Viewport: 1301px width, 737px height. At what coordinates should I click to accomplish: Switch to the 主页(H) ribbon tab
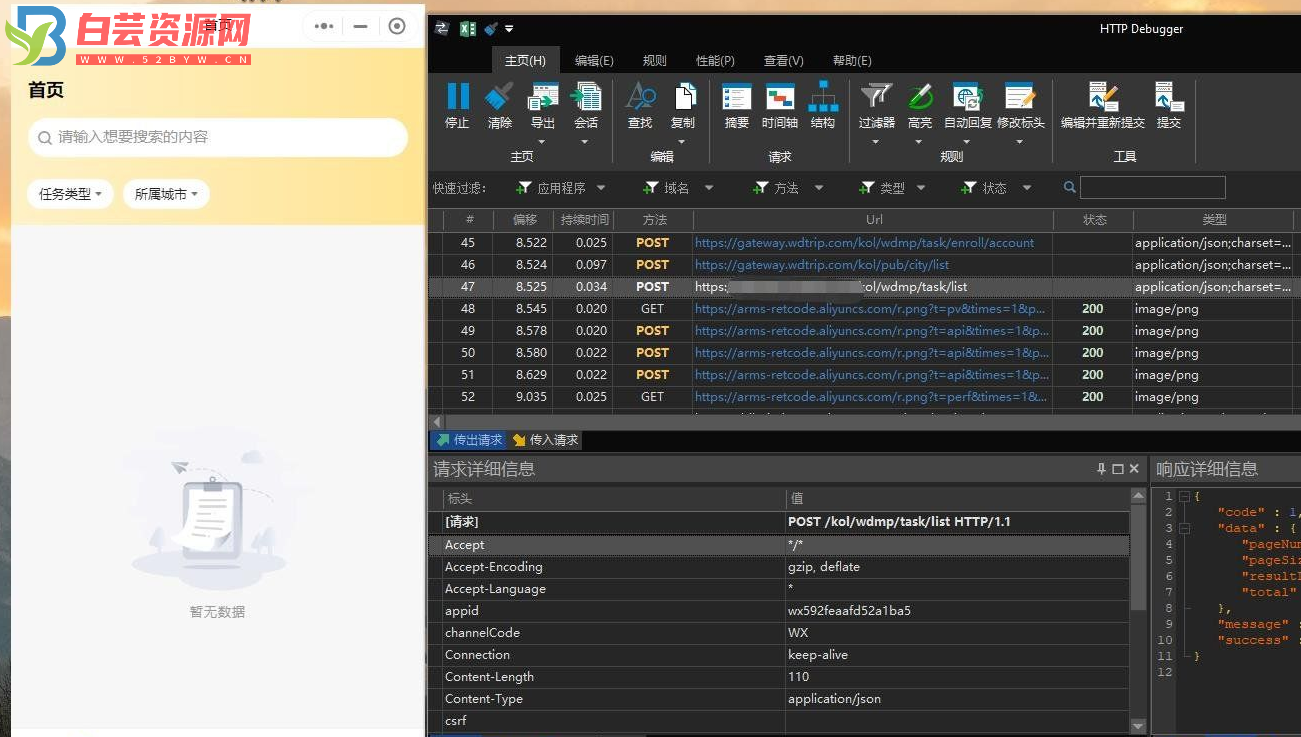525,61
